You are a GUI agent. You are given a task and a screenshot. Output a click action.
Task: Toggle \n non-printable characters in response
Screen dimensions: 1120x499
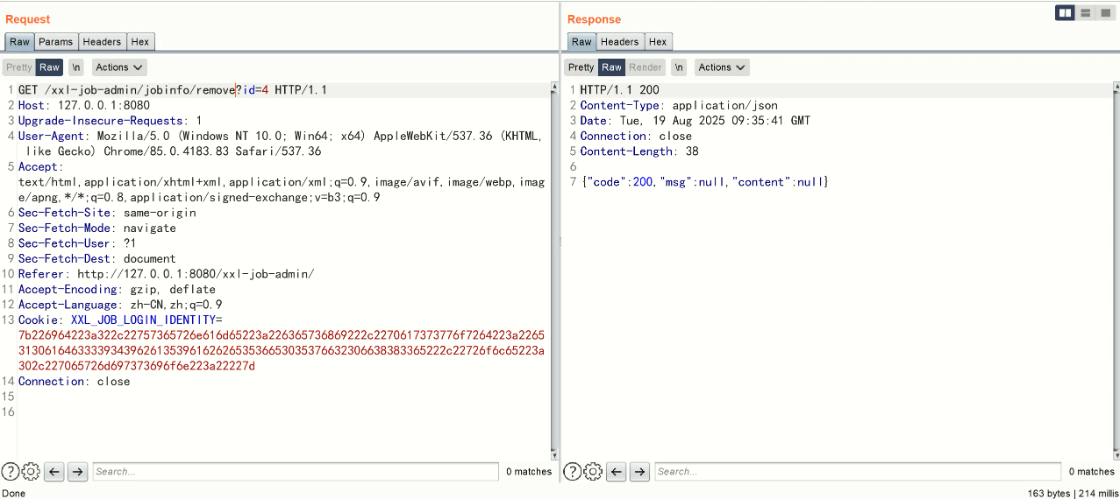click(679, 67)
